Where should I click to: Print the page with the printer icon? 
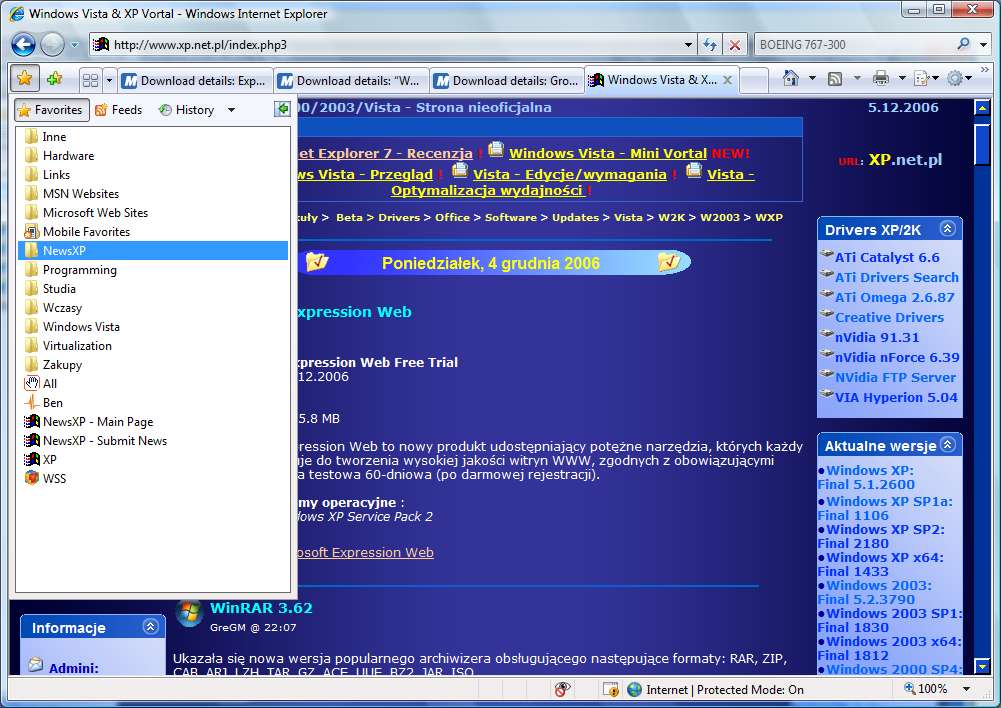[x=881, y=79]
